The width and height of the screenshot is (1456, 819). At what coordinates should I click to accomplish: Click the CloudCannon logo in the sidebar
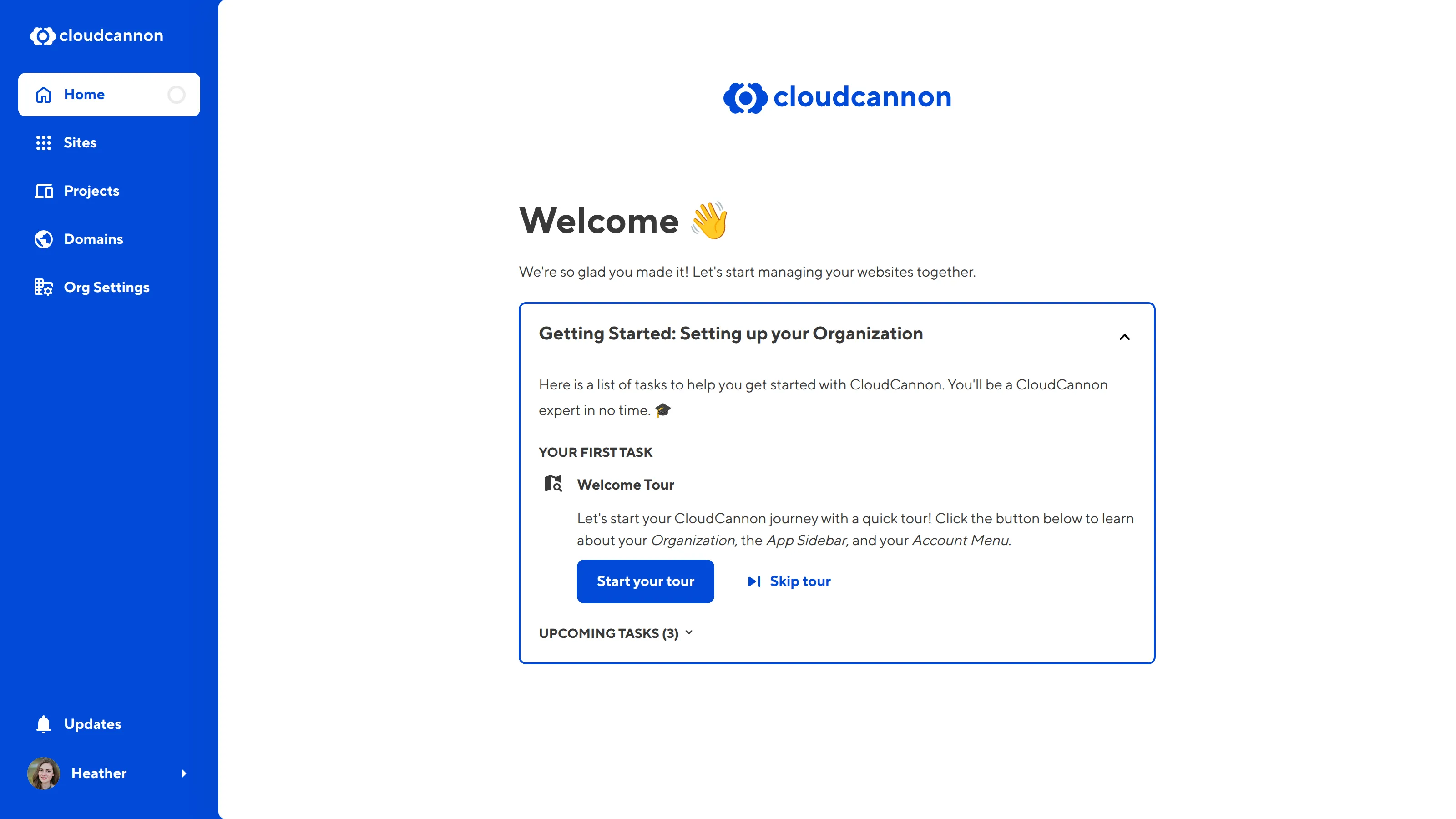96,35
